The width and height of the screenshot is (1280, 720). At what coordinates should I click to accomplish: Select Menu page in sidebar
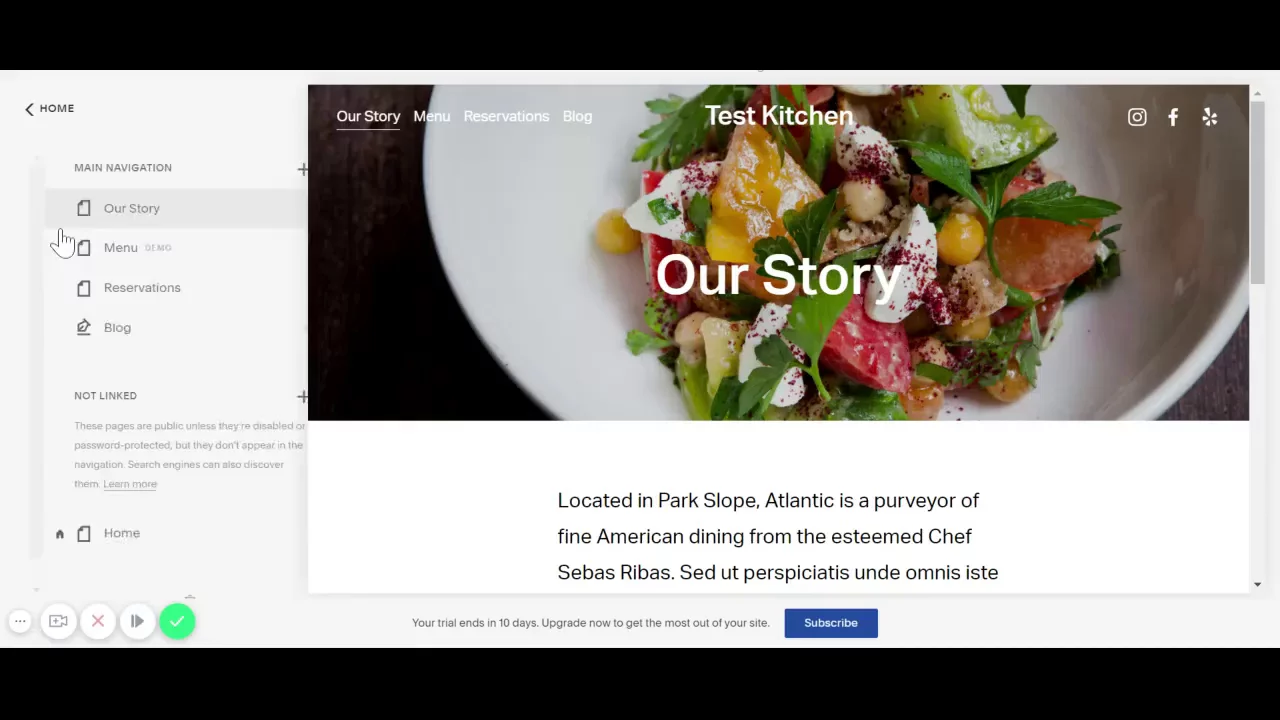pyautogui.click(x=121, y=248)
